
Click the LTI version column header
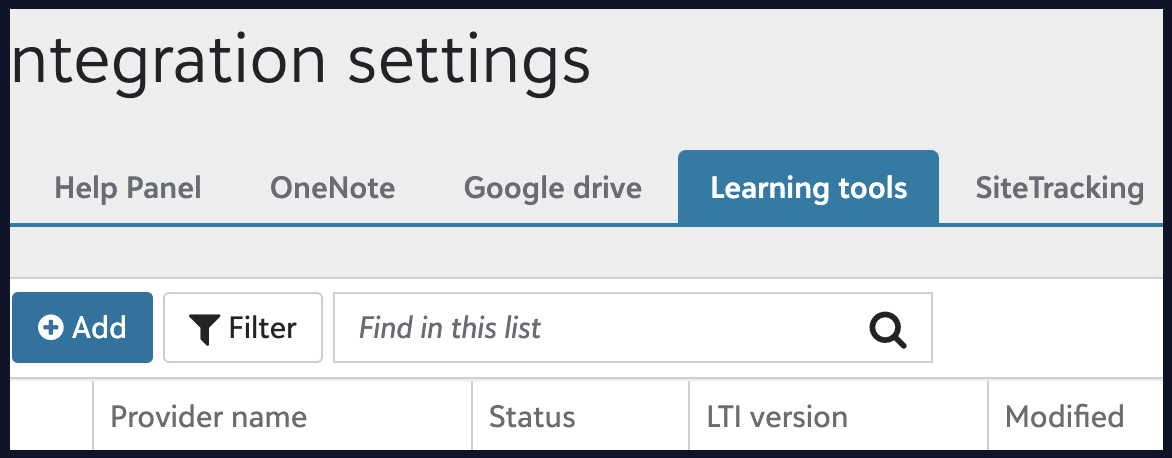(770, 416)
